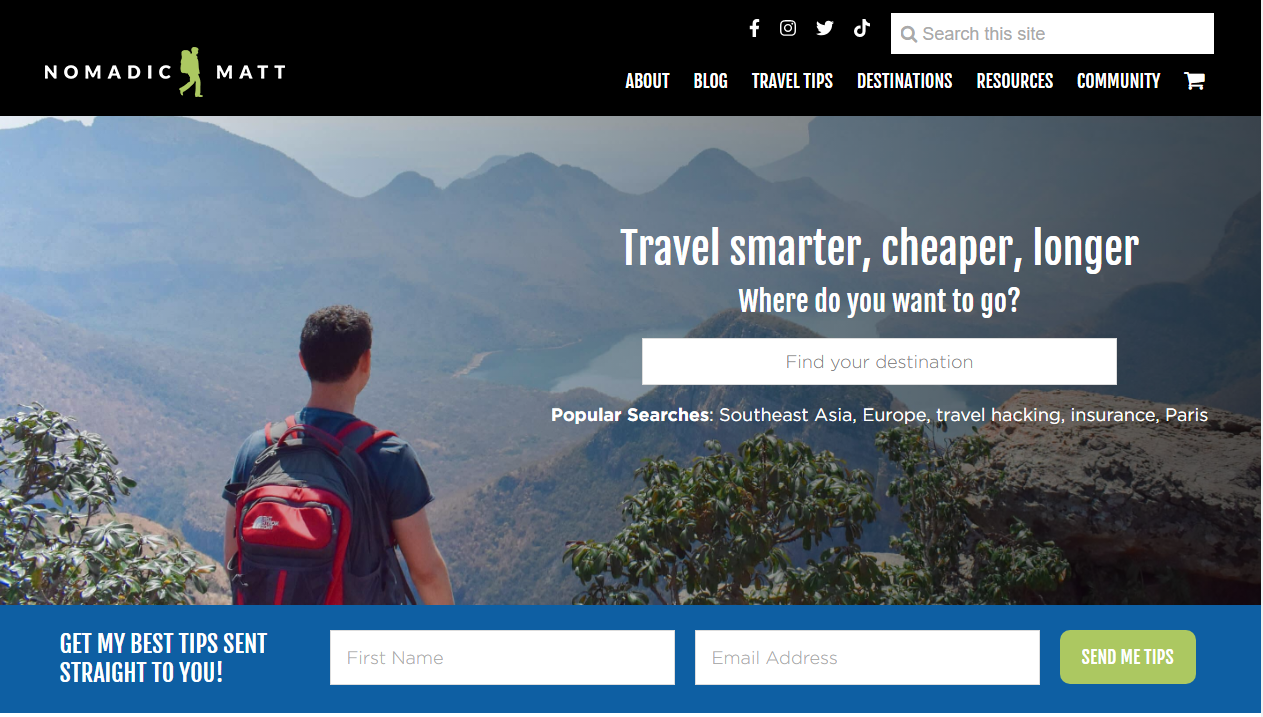Click the Send Me Tips button
Viewport: 1263px width, 717px height.
click(x=1127, y=657)
